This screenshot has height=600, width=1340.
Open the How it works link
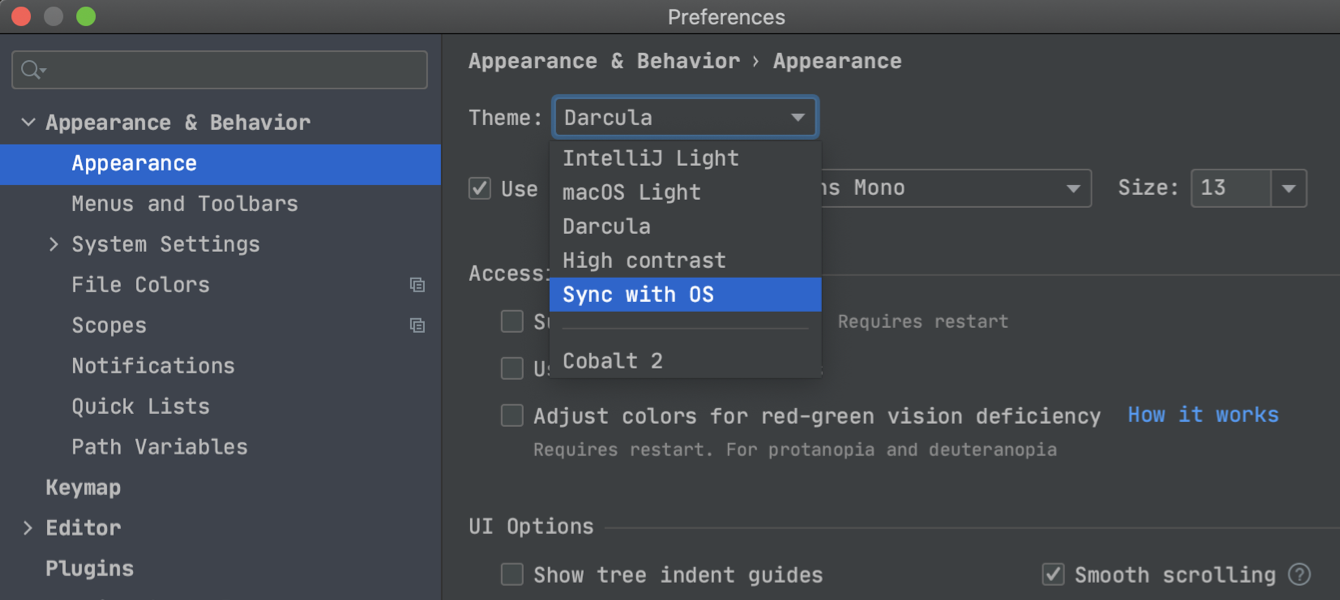click(1203, 415)
